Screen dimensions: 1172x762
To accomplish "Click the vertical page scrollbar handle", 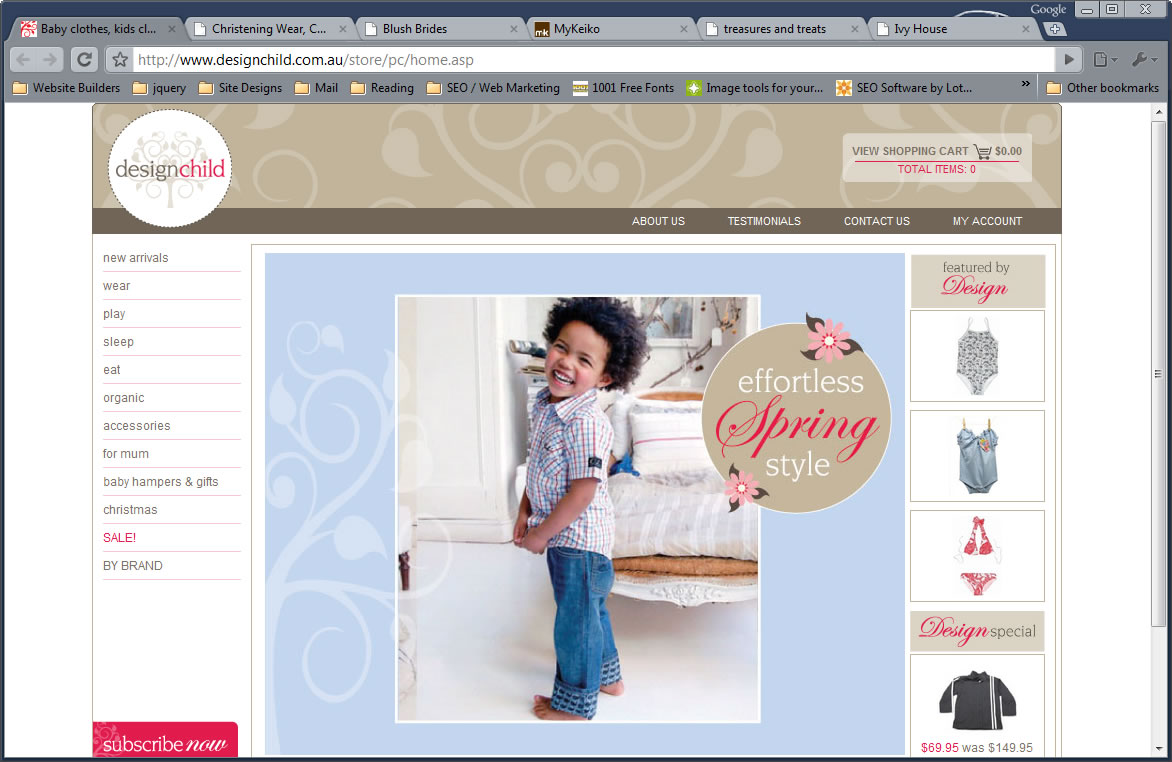I will click(x=1158, y=374).
